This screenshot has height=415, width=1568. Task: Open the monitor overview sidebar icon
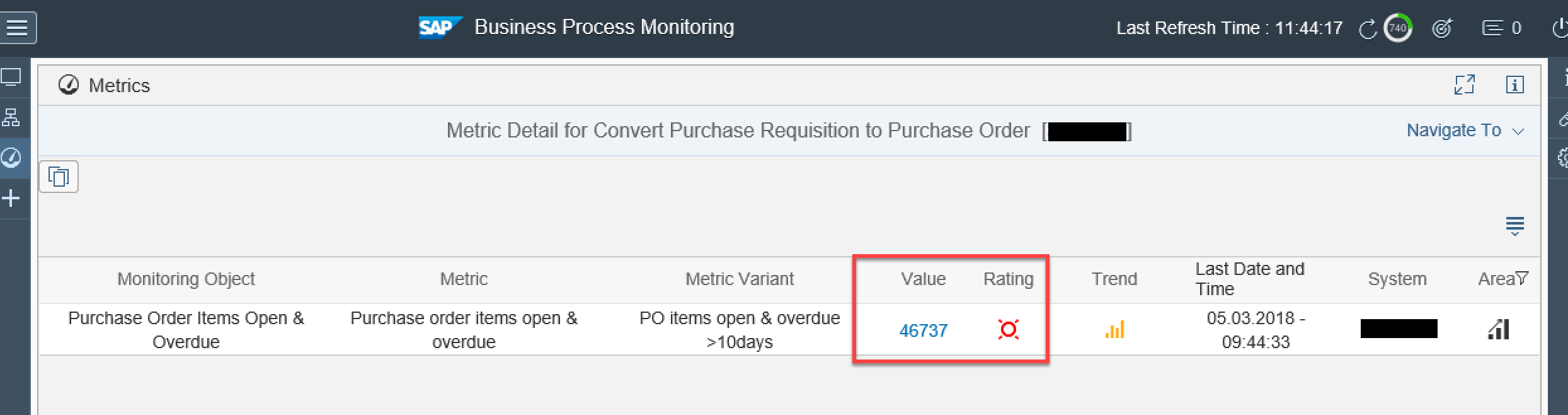click(11, 78)
